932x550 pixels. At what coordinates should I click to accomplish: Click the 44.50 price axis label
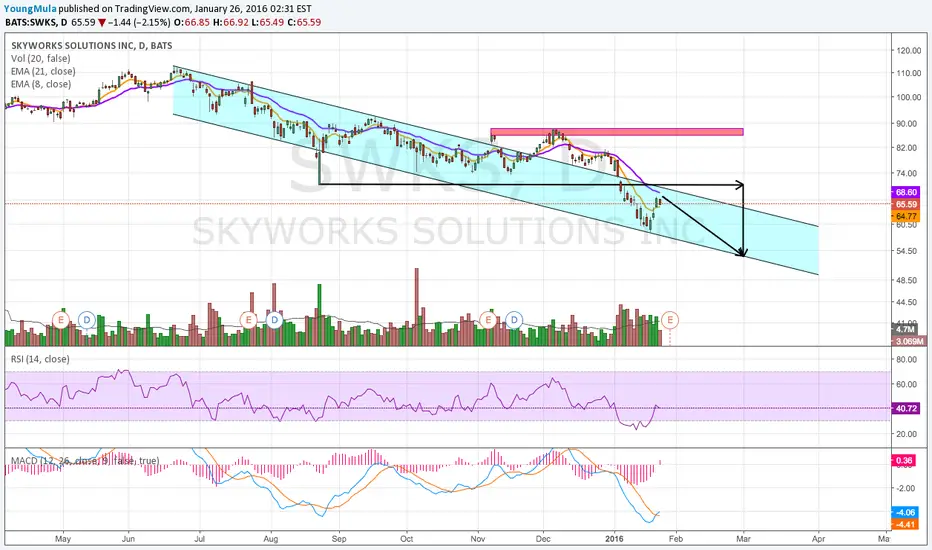pos(906,302)
